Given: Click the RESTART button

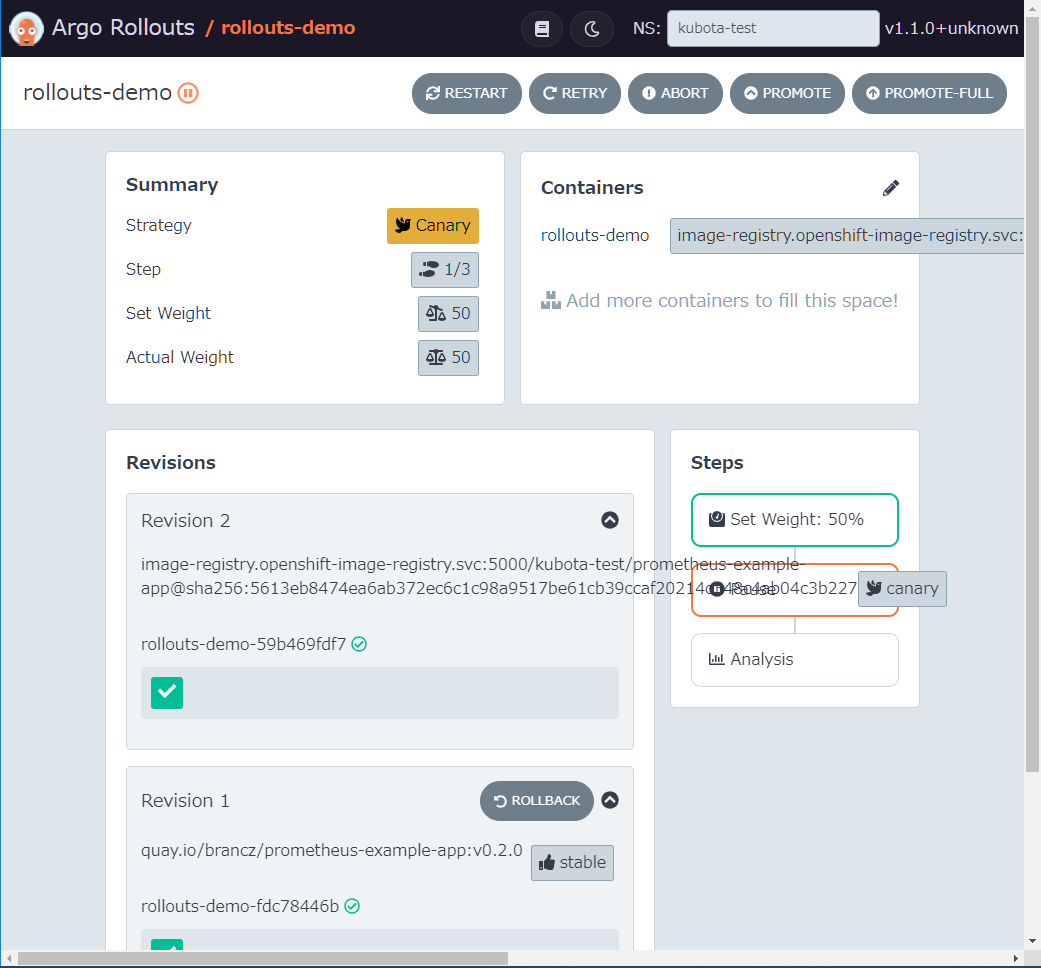Looking at the screenshot, I should [467, 94].
